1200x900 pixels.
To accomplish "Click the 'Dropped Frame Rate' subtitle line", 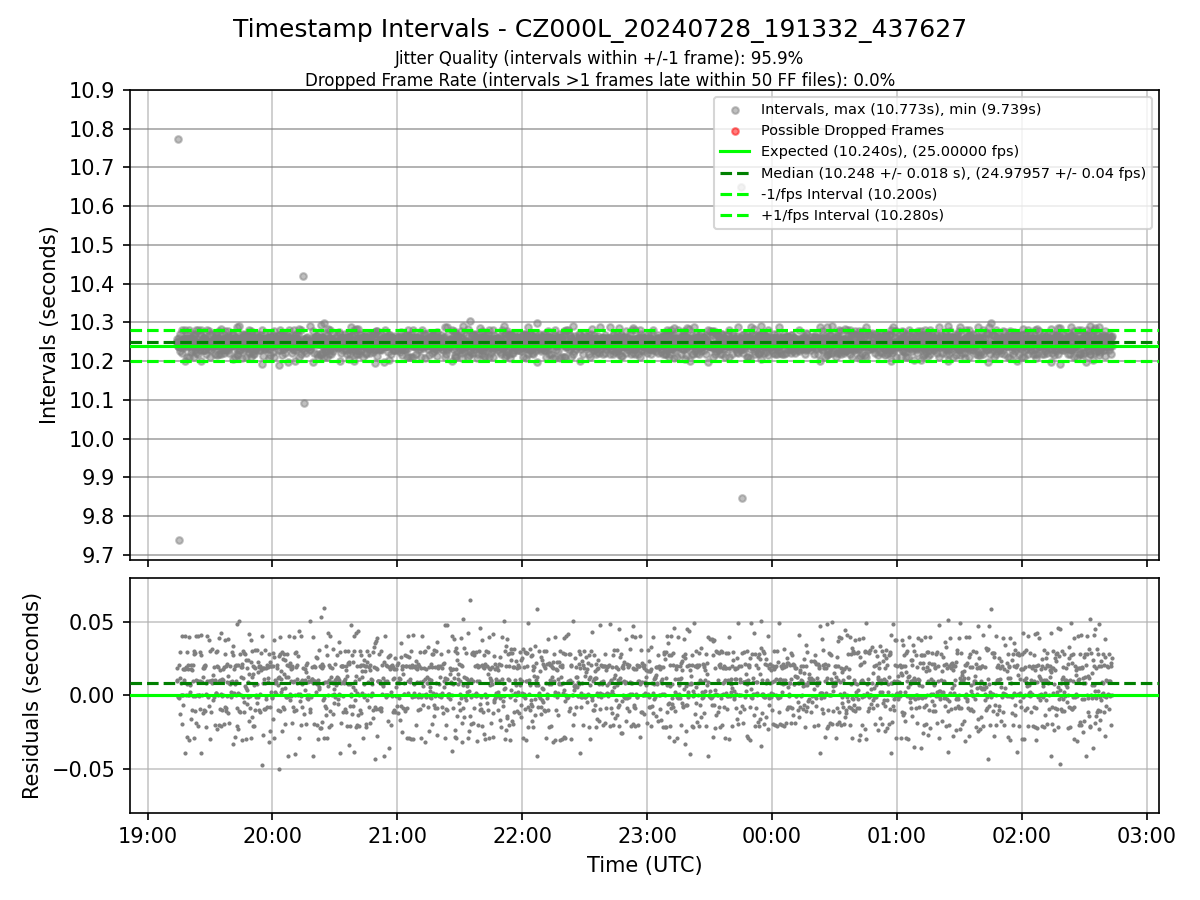I will tap(599, 79).
